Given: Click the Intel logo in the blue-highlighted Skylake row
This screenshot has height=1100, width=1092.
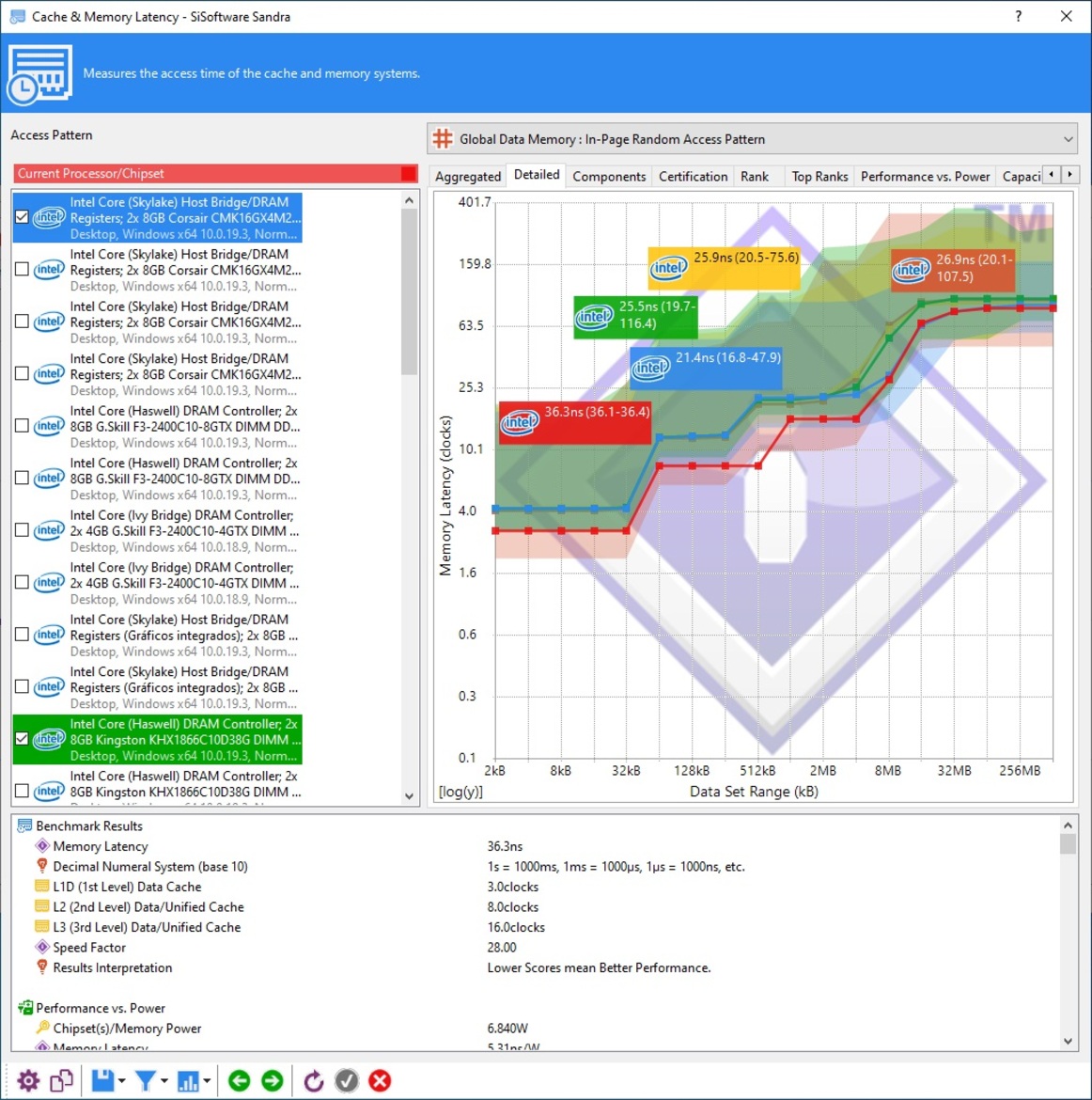Looking at the screenshot, I should (x=49, y=217).
